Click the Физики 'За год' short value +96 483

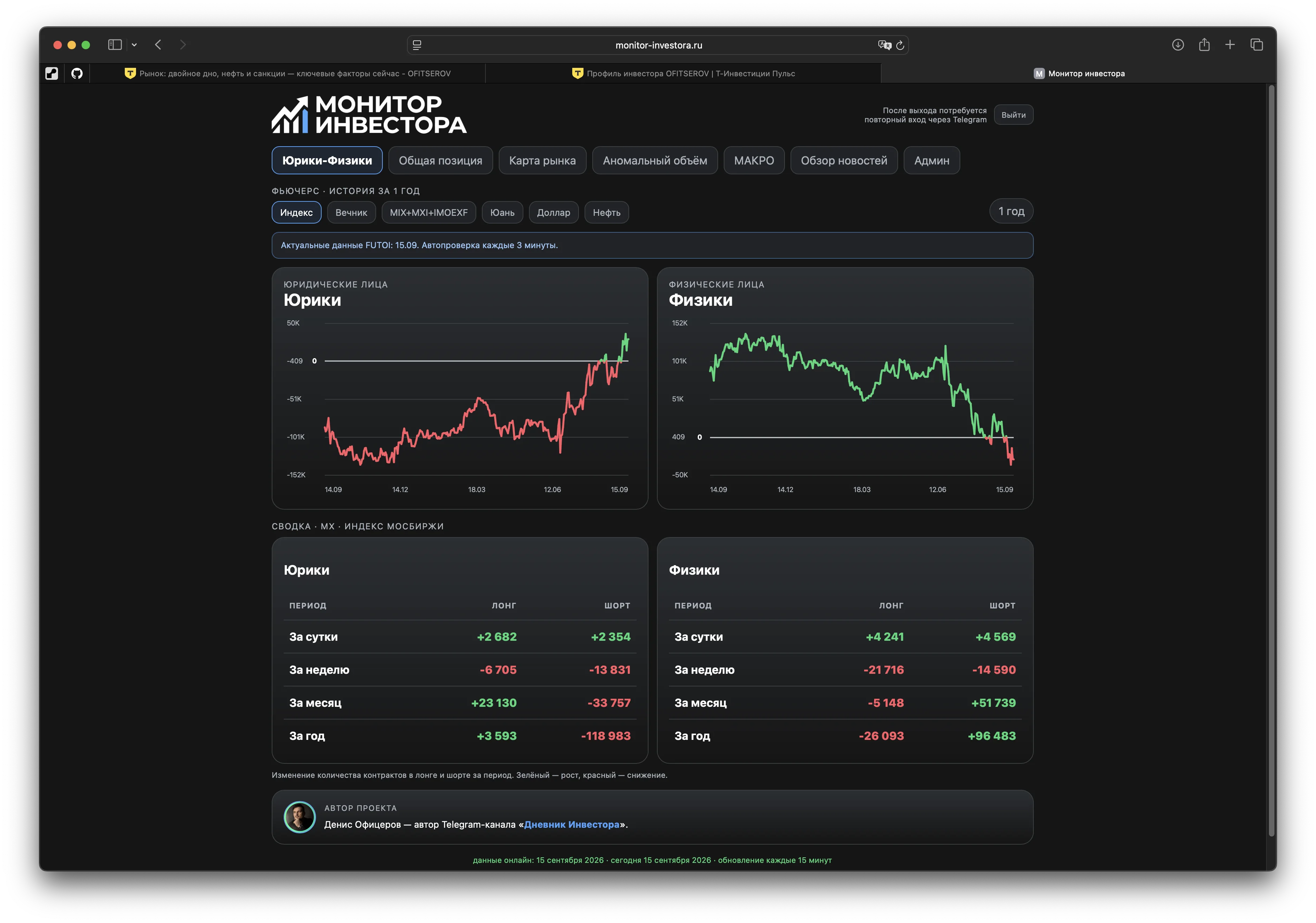tap(992, 736)
